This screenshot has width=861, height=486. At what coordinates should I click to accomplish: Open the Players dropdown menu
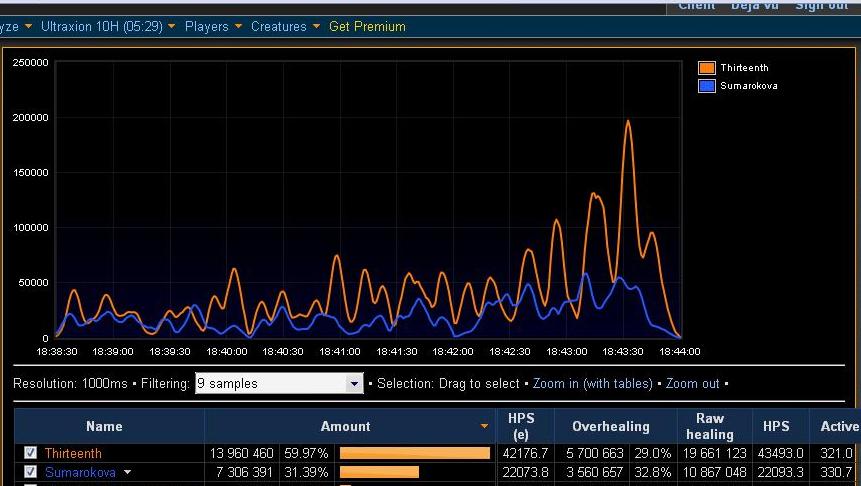click(x=213, y=26)
